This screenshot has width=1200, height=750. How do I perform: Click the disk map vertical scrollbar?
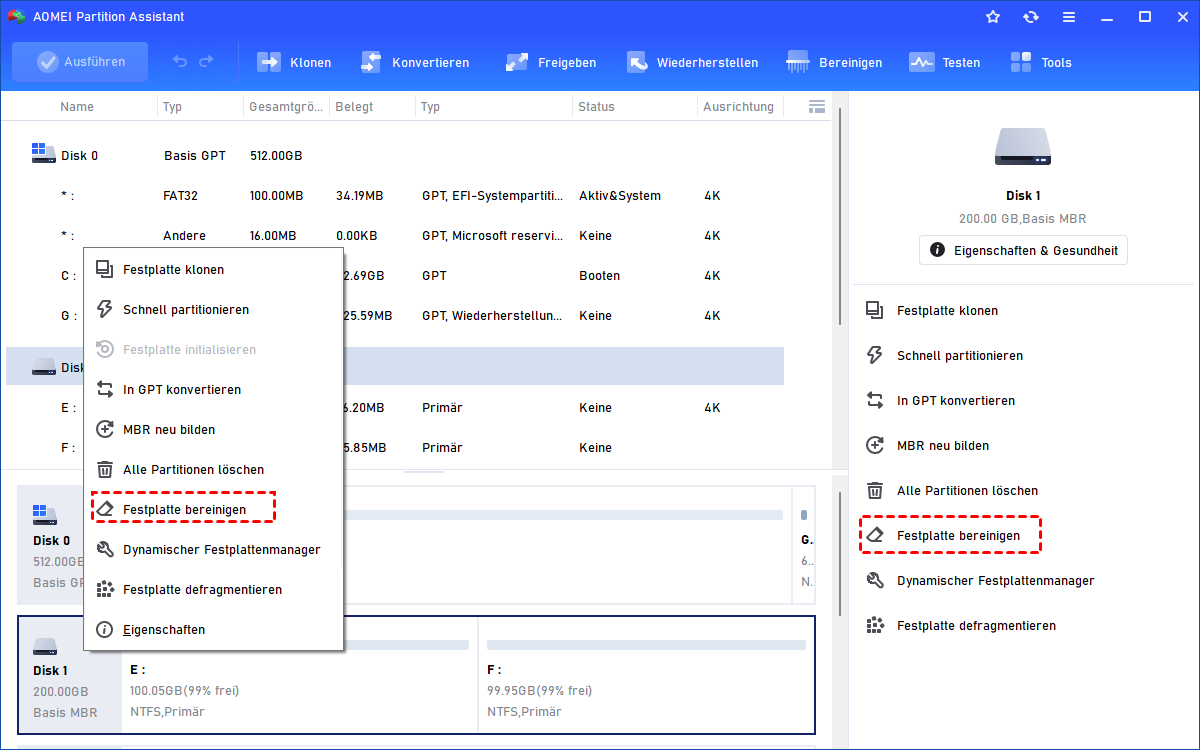point(841,555)
